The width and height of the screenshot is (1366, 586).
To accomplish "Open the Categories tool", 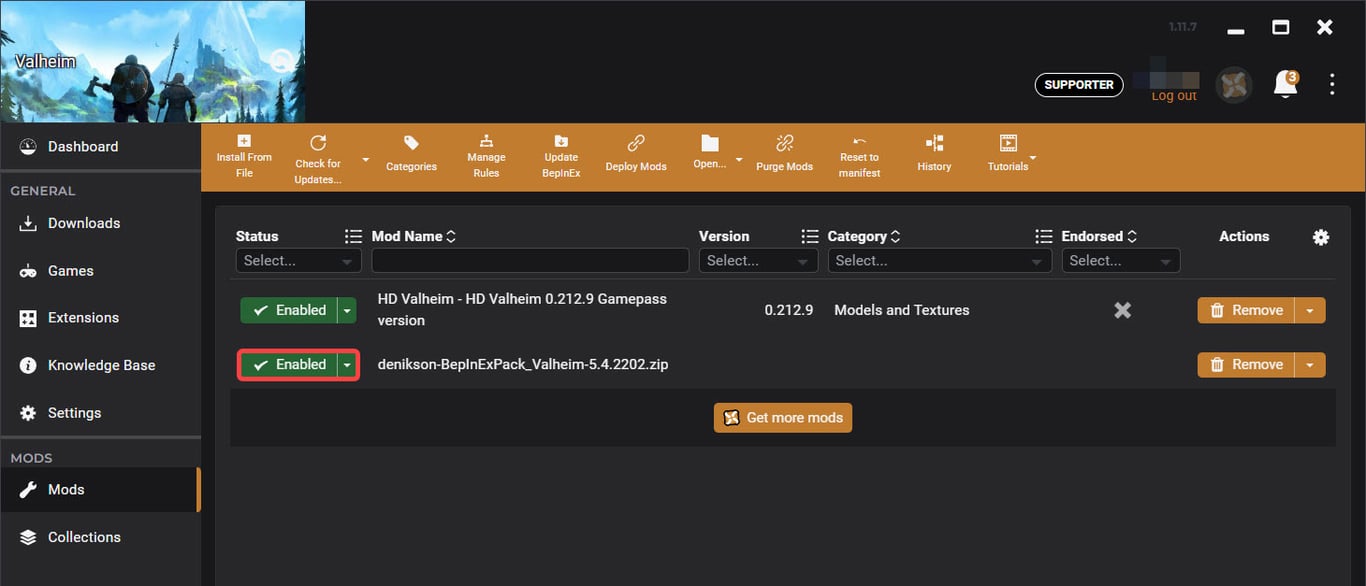I will [x=411, y=155].
